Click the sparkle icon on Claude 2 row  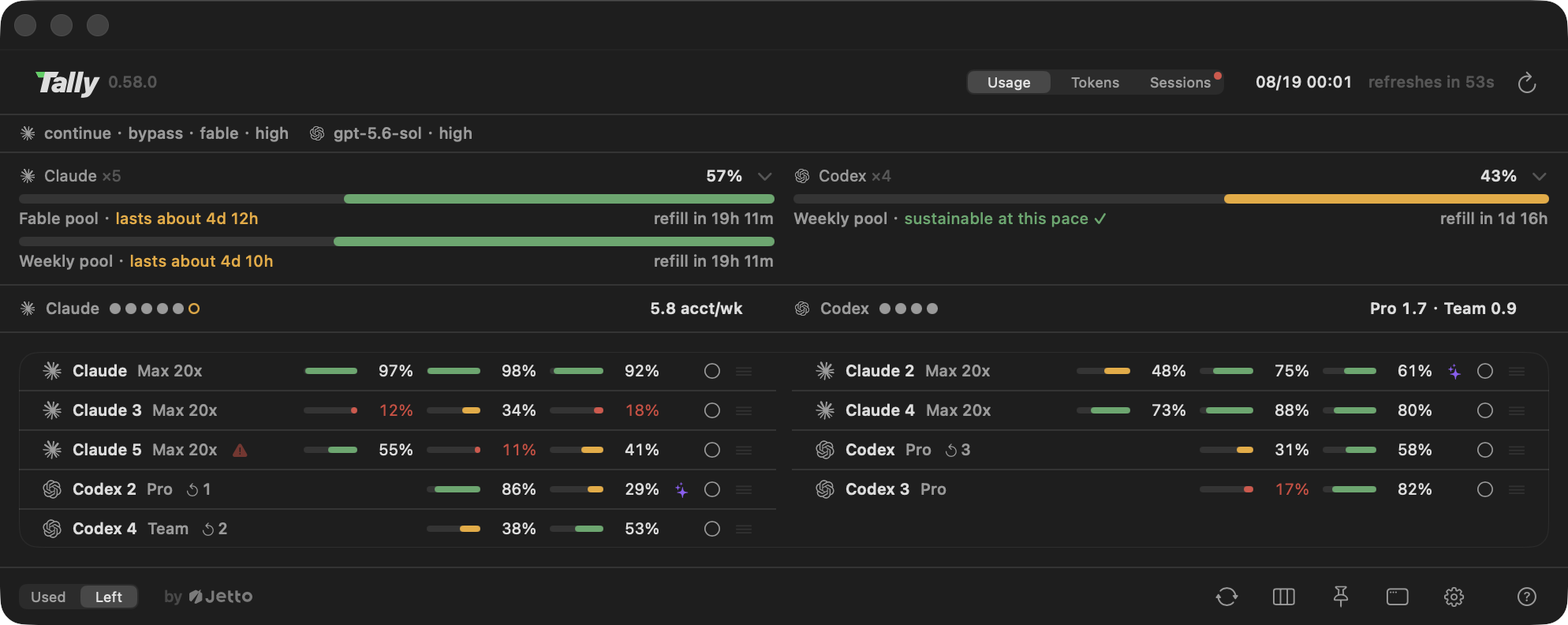(1454, 372)
